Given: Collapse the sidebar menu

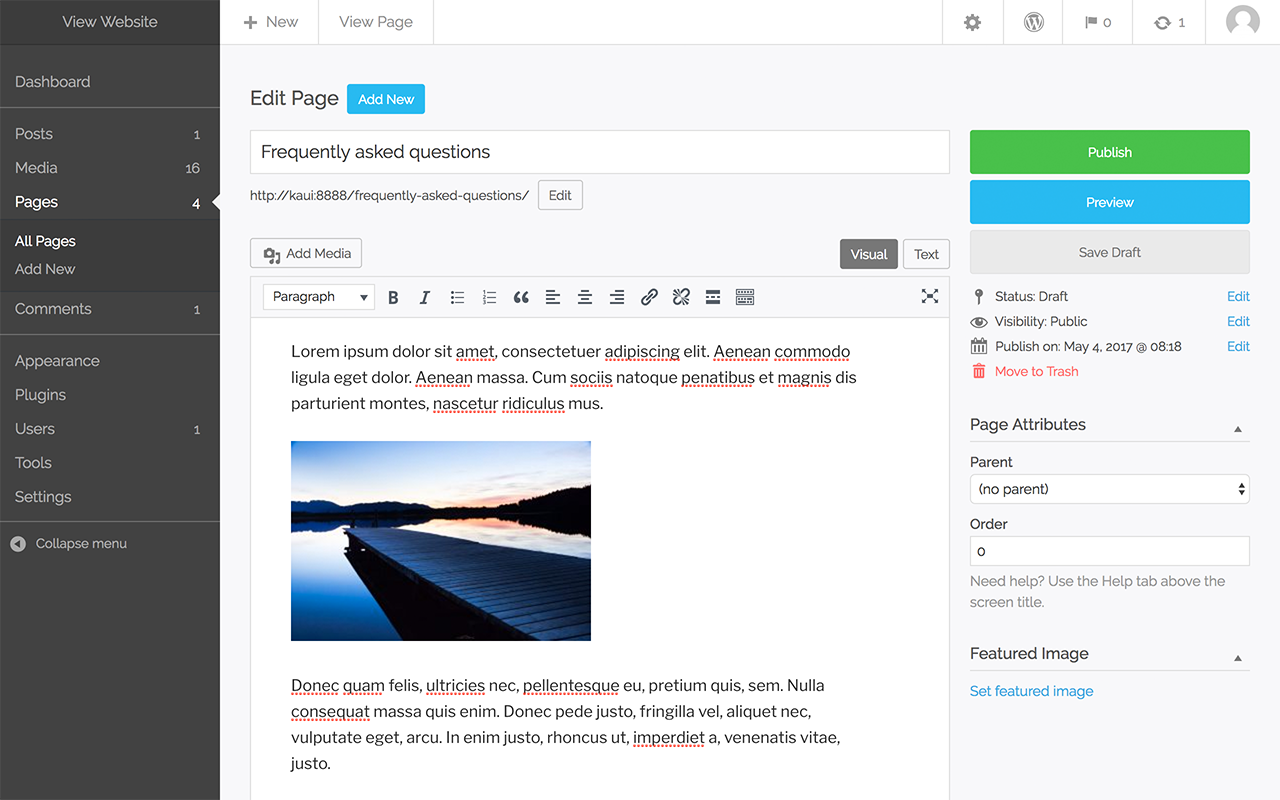Looking at the screenshot, I should click(70, 544).
